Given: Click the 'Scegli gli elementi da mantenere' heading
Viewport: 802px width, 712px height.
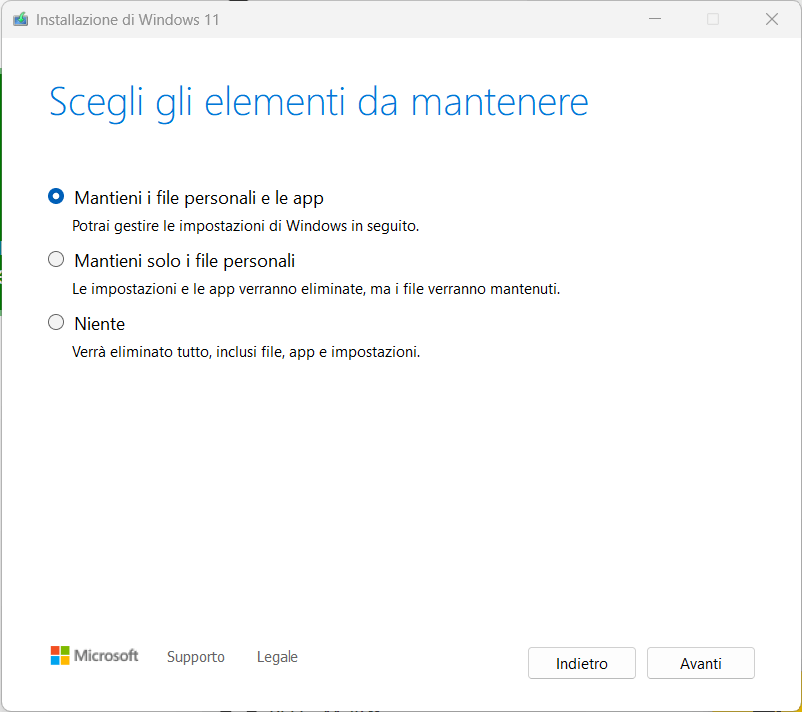Looking at the screenshot, I should pos(319,103).
